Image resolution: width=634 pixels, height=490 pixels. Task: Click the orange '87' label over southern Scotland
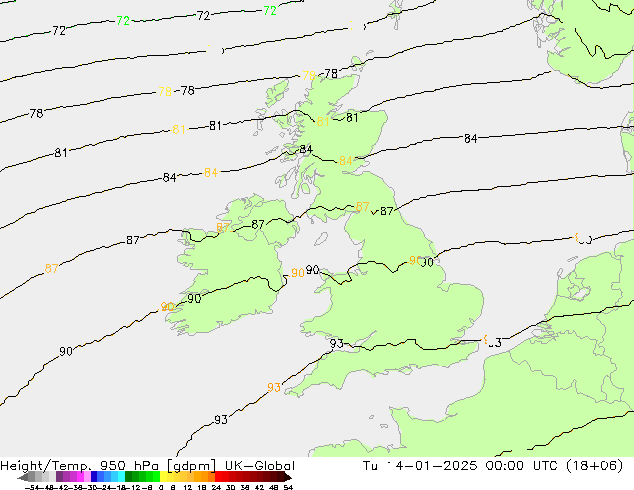pos(362,207)
